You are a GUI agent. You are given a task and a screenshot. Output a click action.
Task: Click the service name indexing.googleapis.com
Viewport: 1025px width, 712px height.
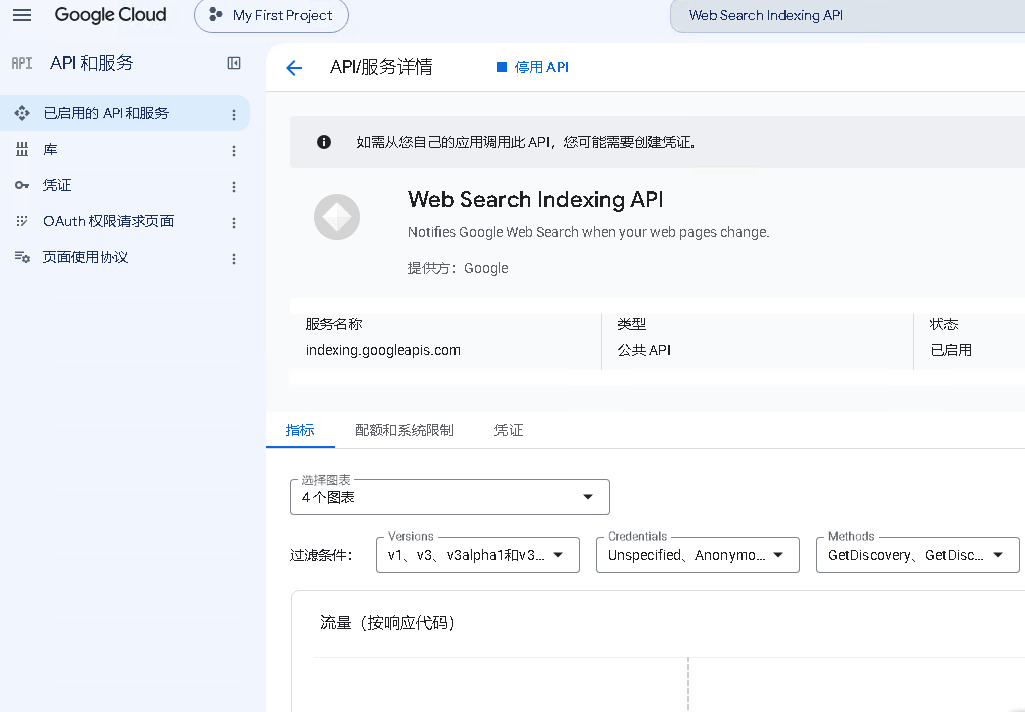[x=383, y=350]
